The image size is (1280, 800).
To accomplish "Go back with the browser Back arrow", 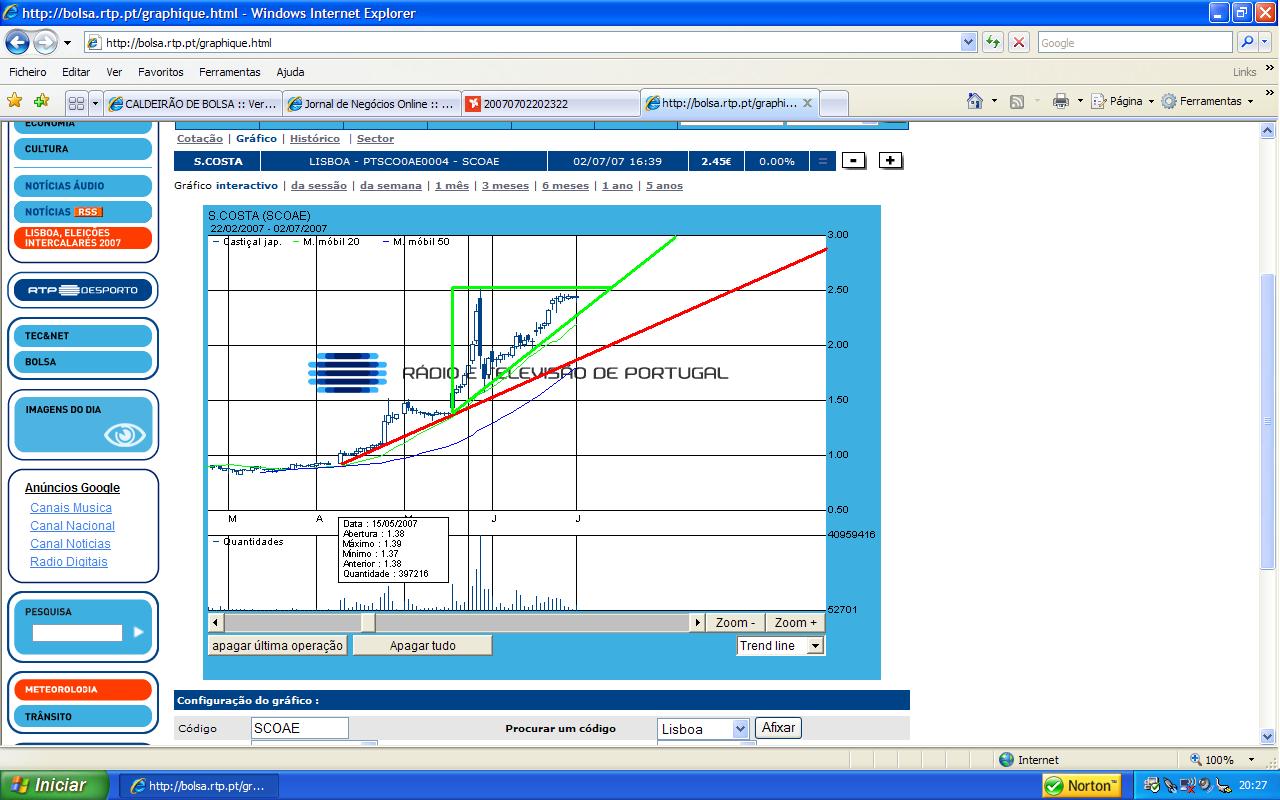I will [x=18, y=43].
